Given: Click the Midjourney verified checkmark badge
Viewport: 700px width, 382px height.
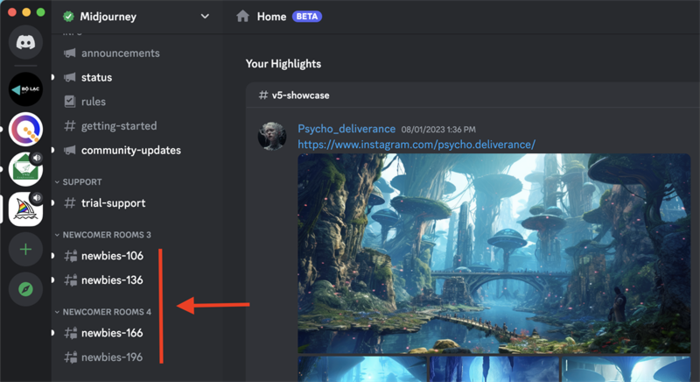Looking at the screenshot, I should coord(68,17).
